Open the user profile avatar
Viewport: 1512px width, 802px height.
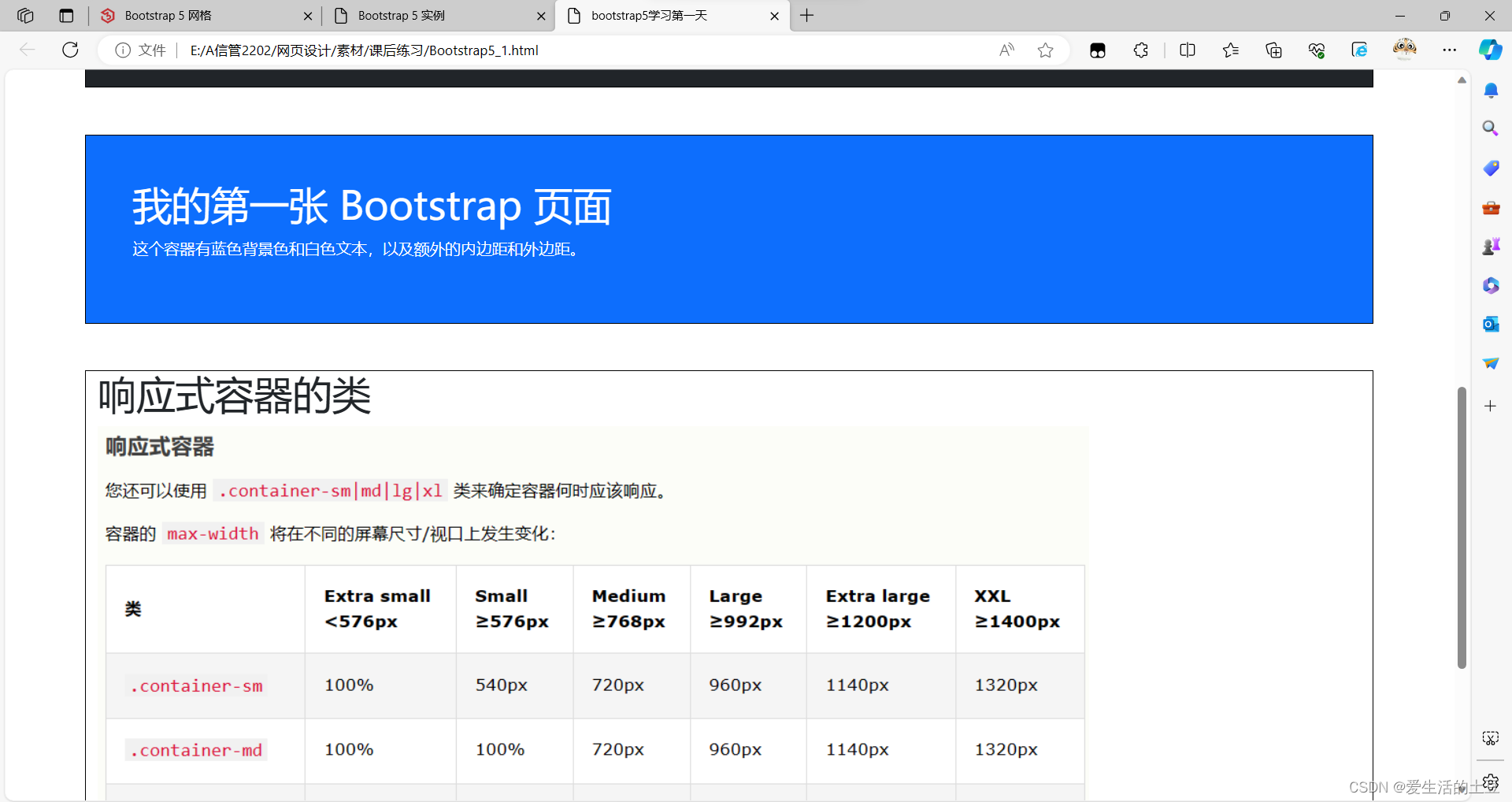[1405, 50]
